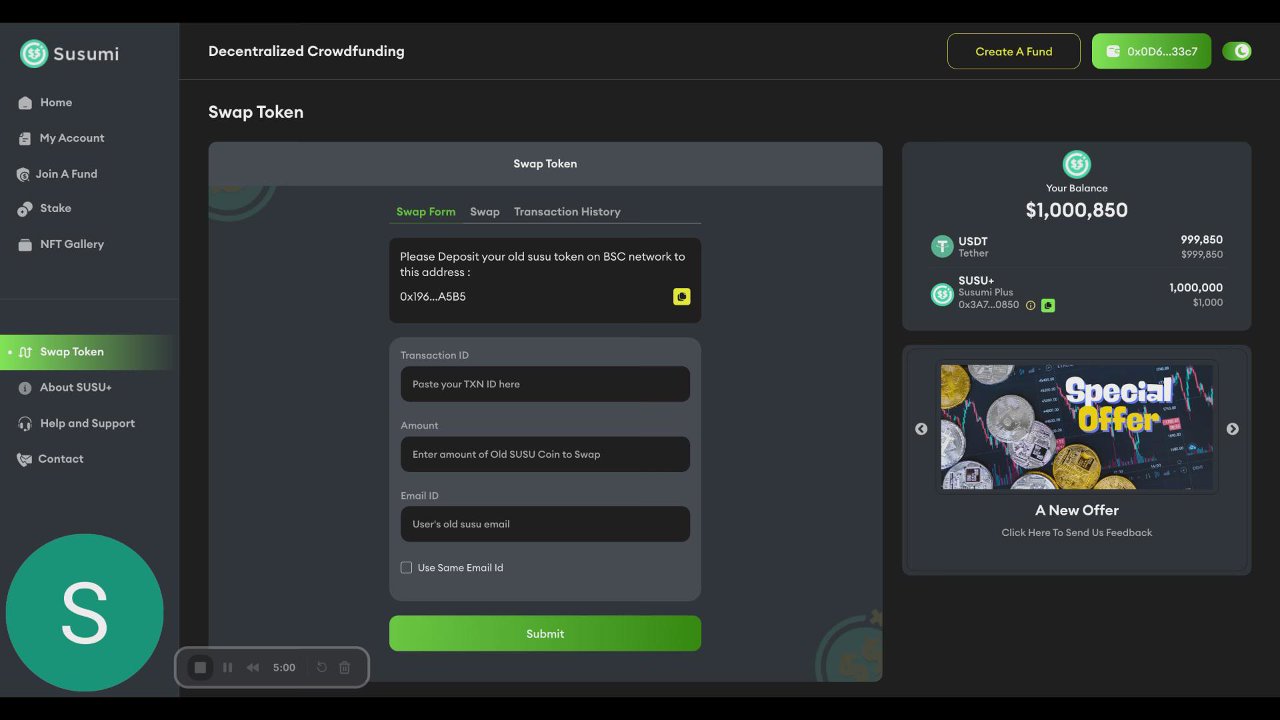Toggle the dark mode switch
This screenshot has width=1280, height=720.
[x=1237, y=51]
